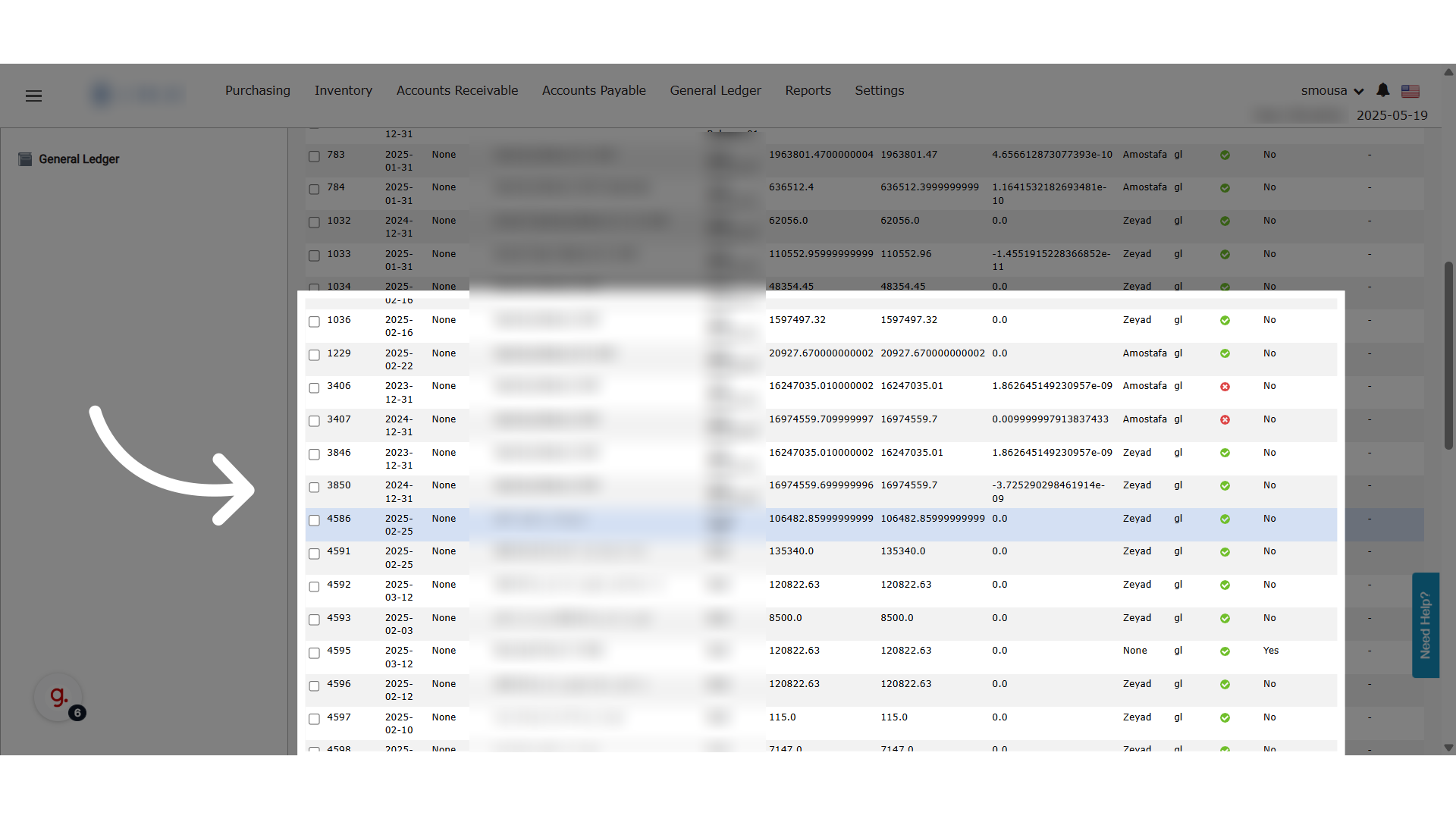Click the amount 8500.0 debit cell
1456x819 pixels.
785,618
